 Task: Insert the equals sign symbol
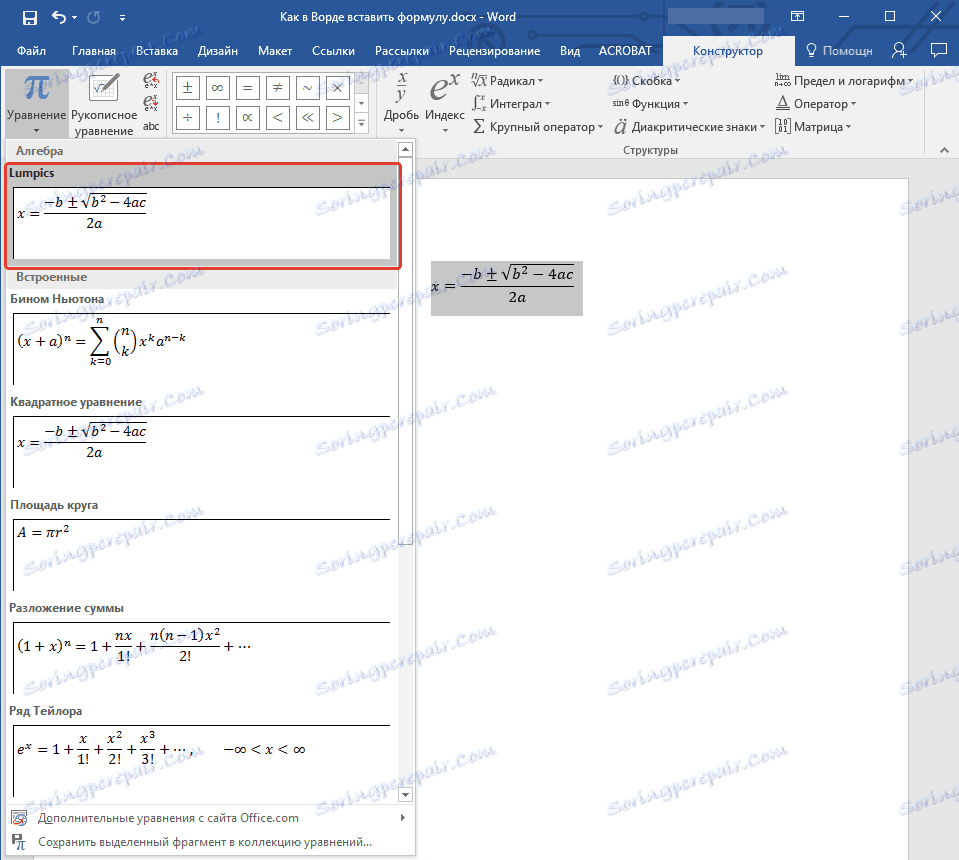(248, 88)
